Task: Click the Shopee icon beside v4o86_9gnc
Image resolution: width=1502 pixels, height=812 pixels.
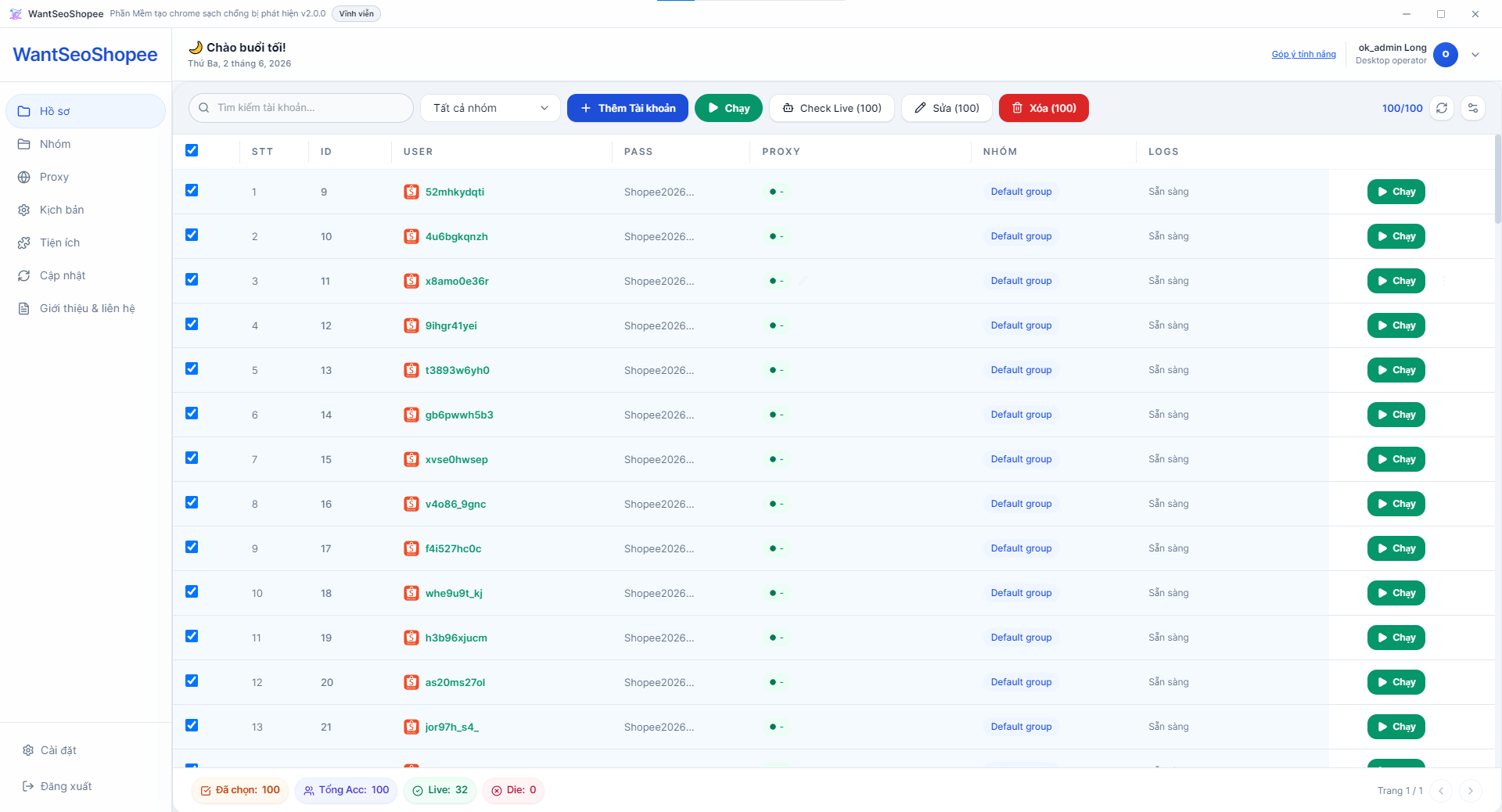Action: [411, 504]
